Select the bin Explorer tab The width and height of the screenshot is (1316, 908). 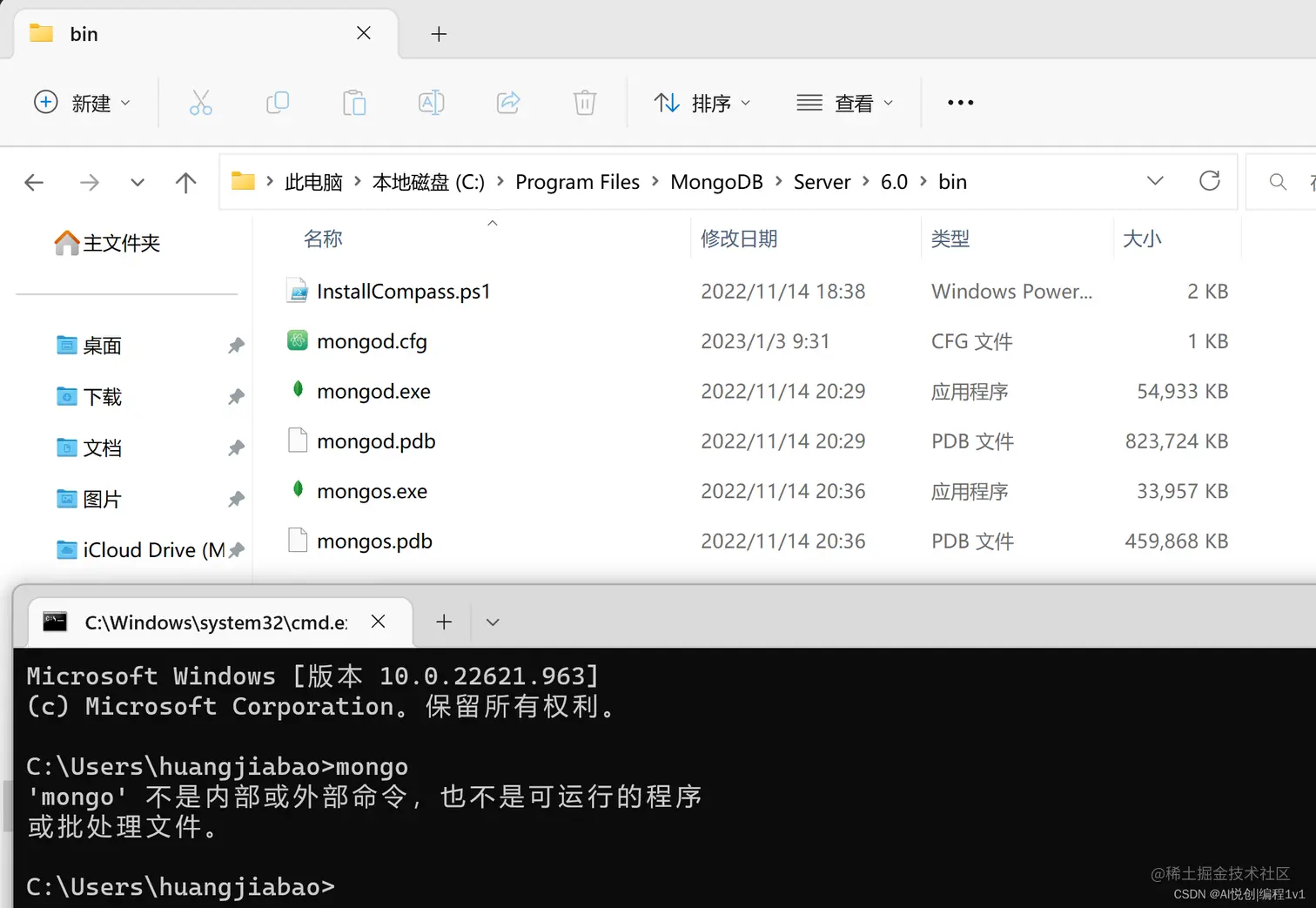point(205,34)
